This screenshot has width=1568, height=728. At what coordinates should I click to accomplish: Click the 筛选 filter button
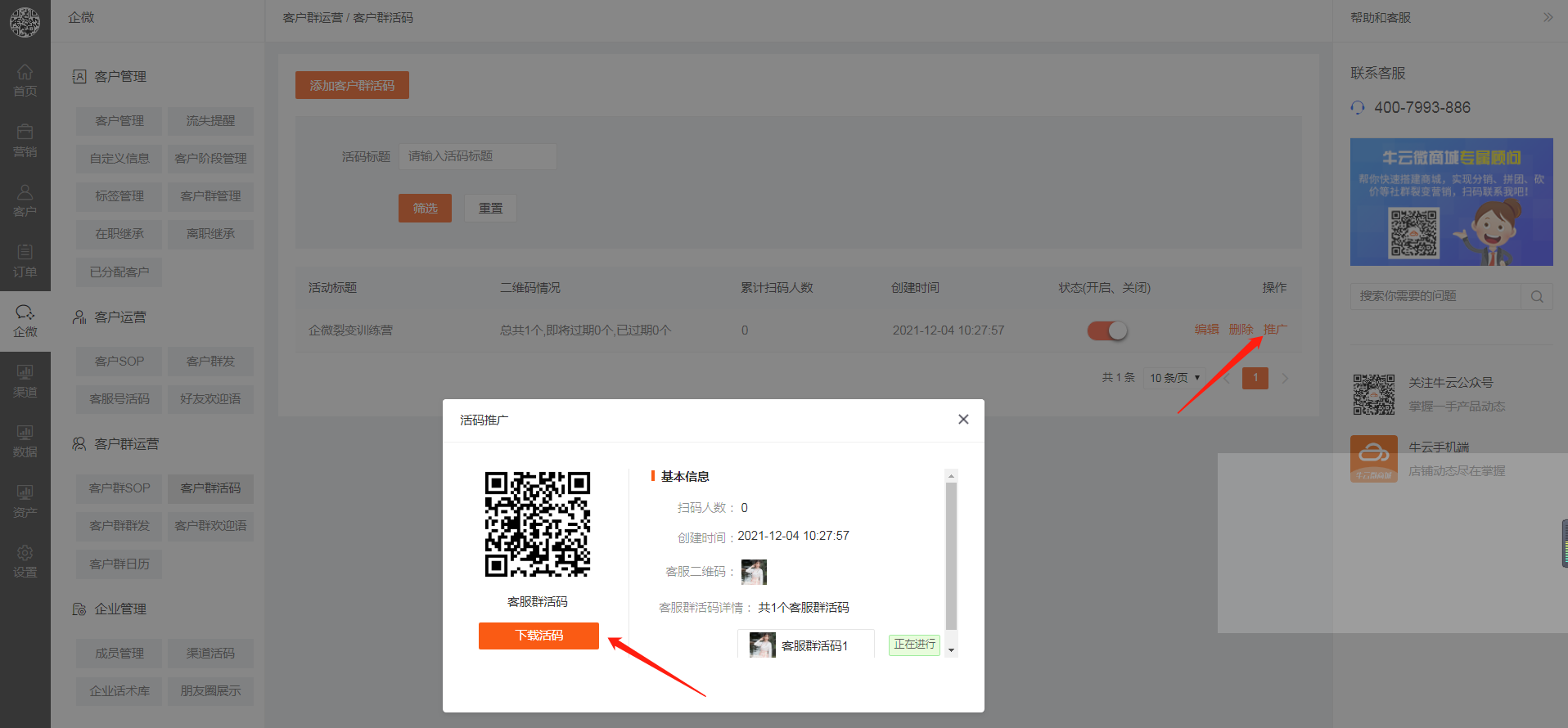click(425, 209)
